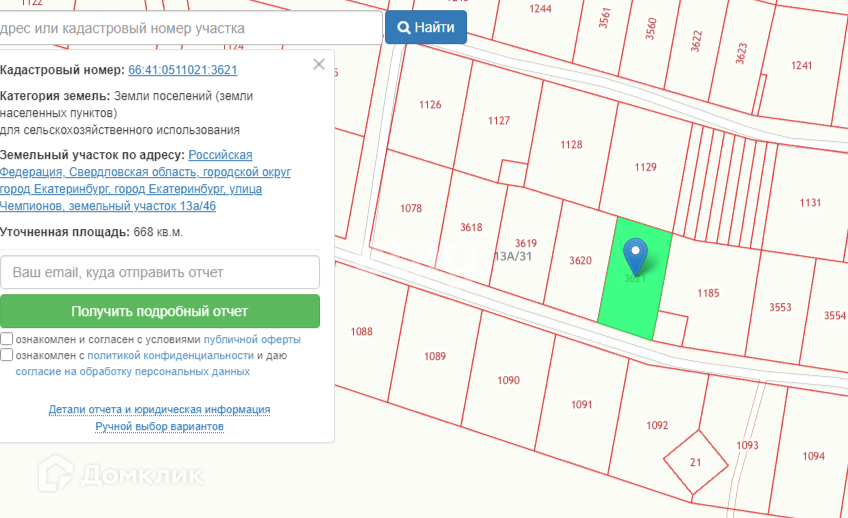Click Ручной выбор вариантов link

click(x=160, y=426)
